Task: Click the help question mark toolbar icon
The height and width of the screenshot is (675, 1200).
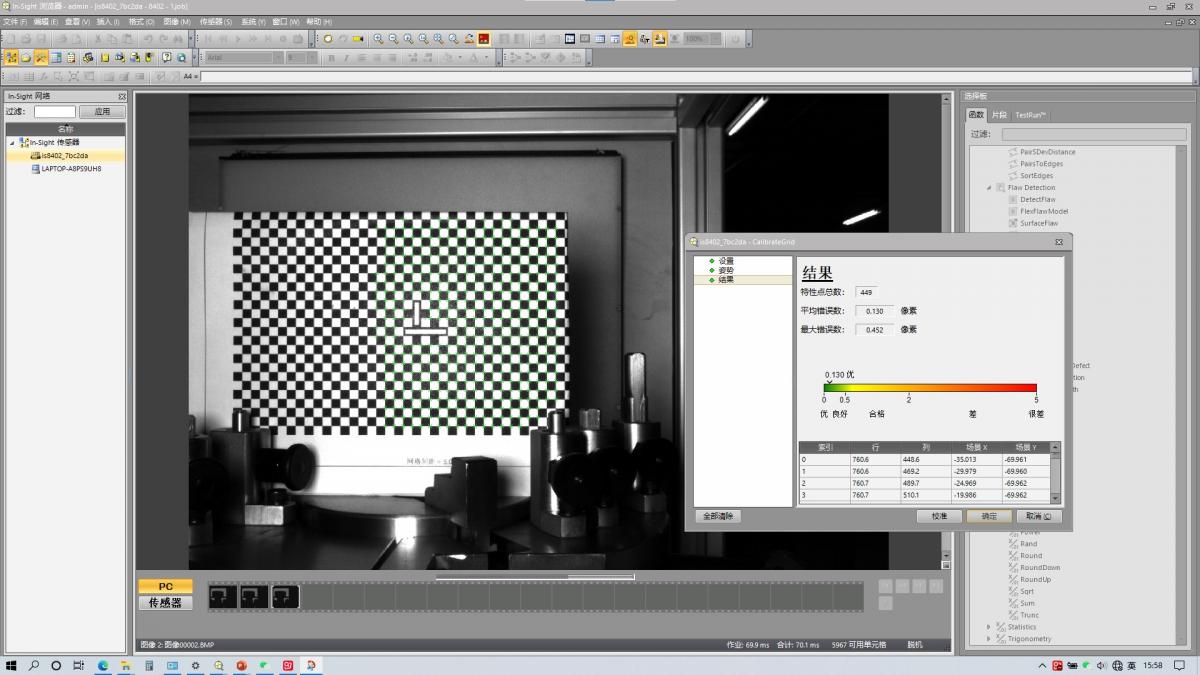Action: coord(166,57)
